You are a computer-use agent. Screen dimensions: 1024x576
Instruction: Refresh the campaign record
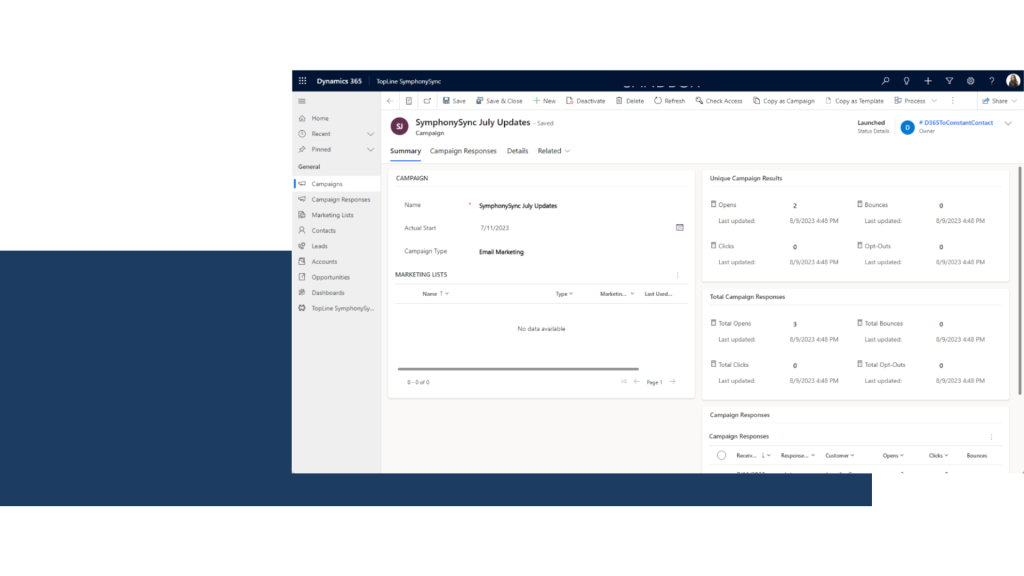coord(670,101)
